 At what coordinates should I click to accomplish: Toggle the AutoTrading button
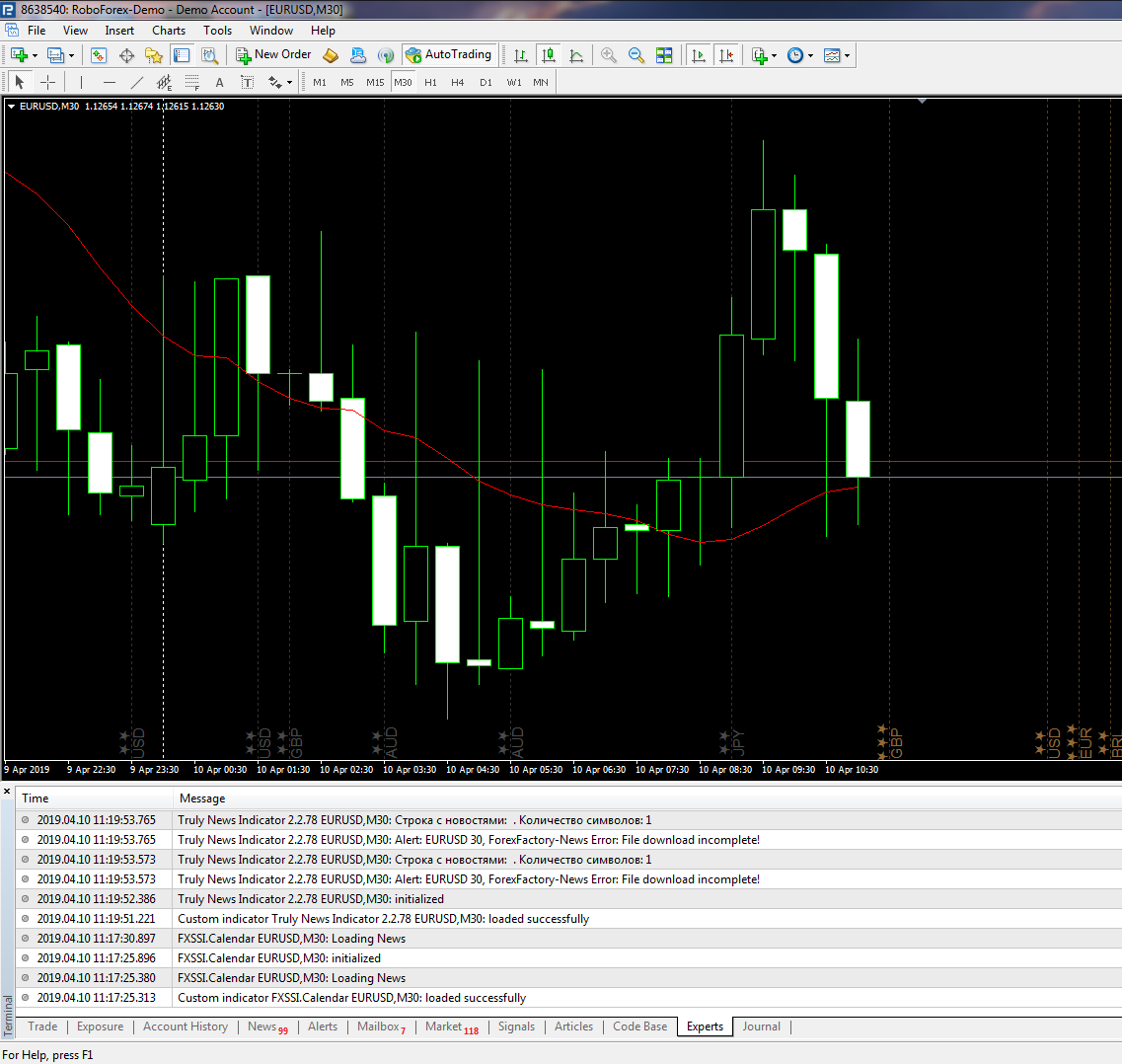449,55
